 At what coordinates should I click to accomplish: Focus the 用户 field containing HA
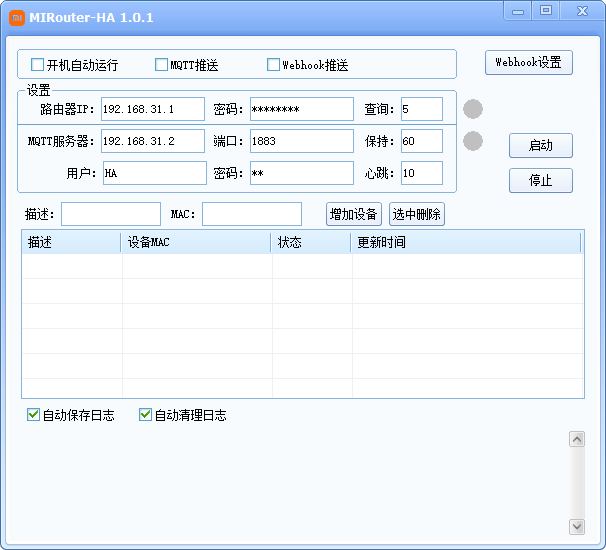pos(155,173)
